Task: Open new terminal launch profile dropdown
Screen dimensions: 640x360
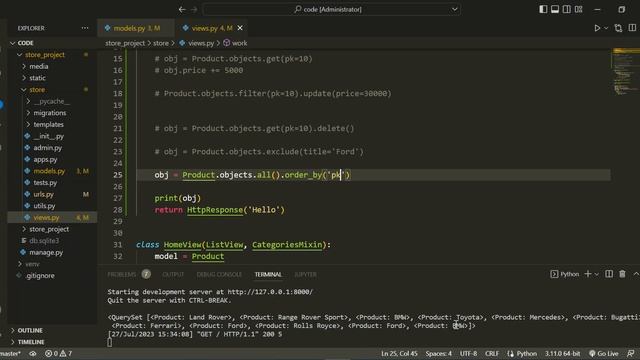Action: click(597, 274)
